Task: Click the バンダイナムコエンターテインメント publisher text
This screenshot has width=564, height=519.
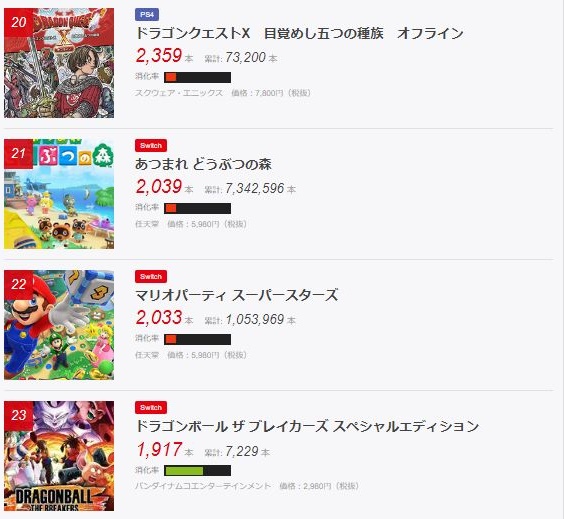Action: 203,486
